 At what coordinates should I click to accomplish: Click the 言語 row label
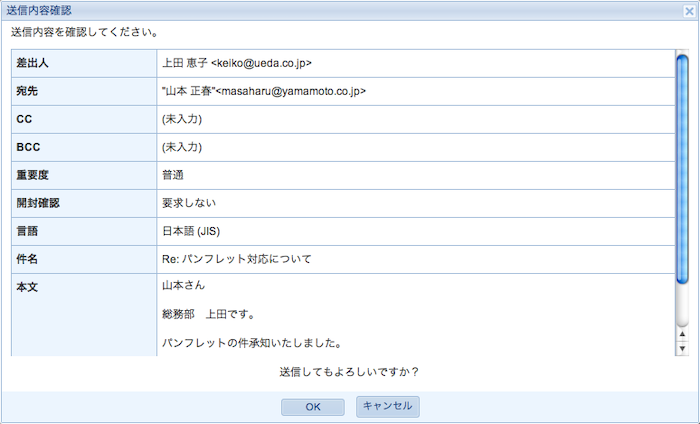click(x=27, y=231)
